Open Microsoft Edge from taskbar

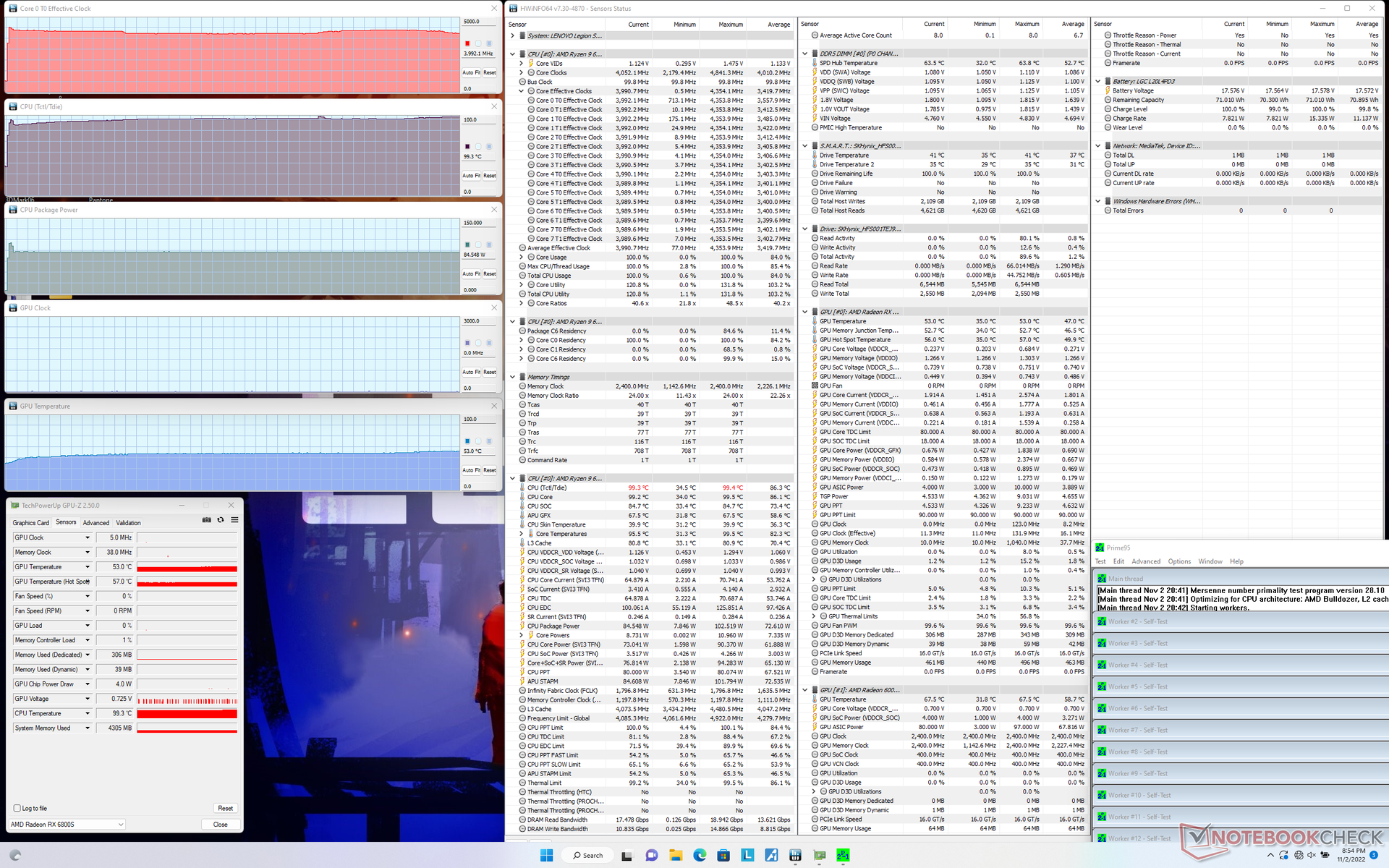(x=700, y=855)
